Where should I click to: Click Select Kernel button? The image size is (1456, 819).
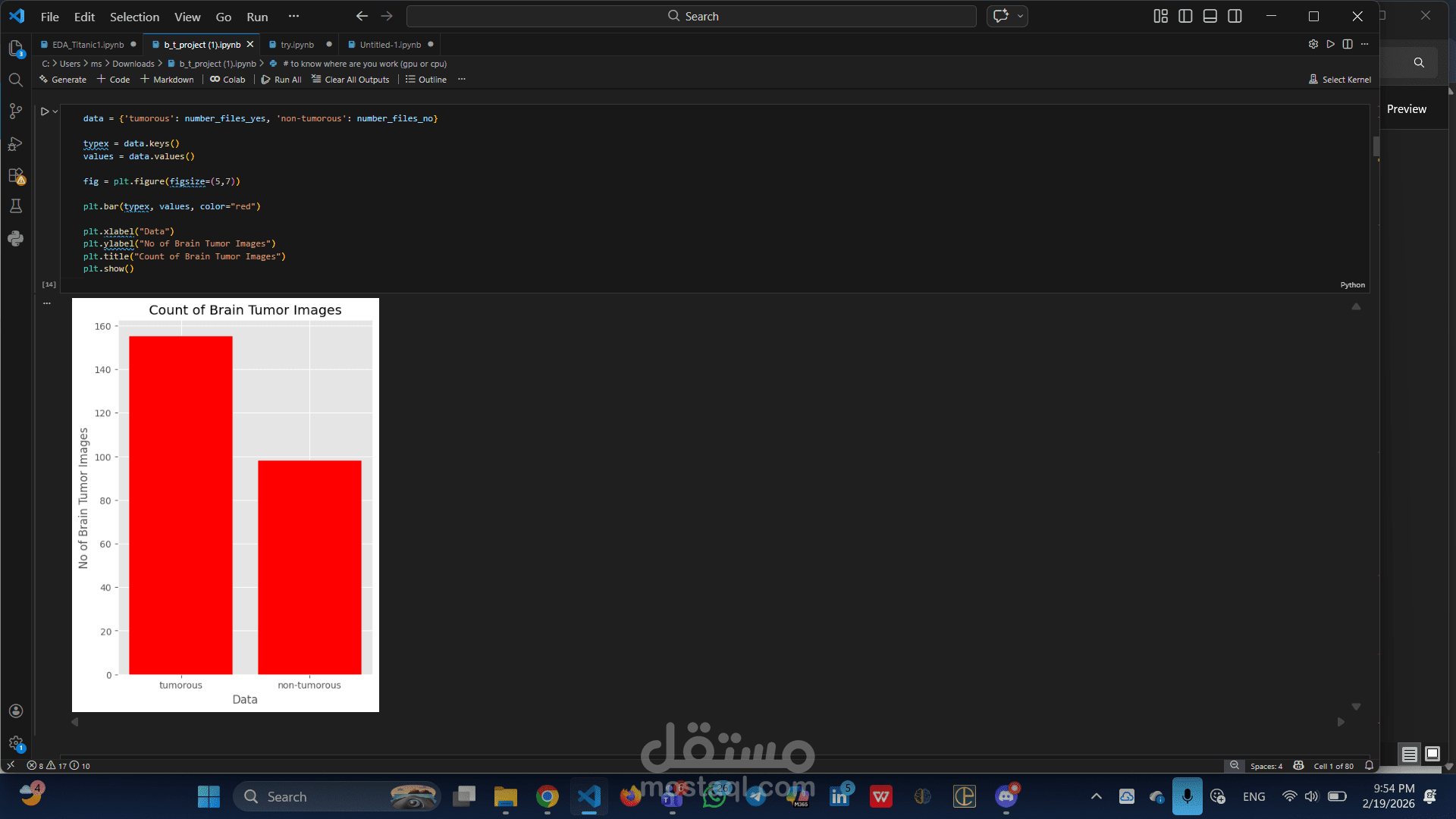[x=1340, y=80]
